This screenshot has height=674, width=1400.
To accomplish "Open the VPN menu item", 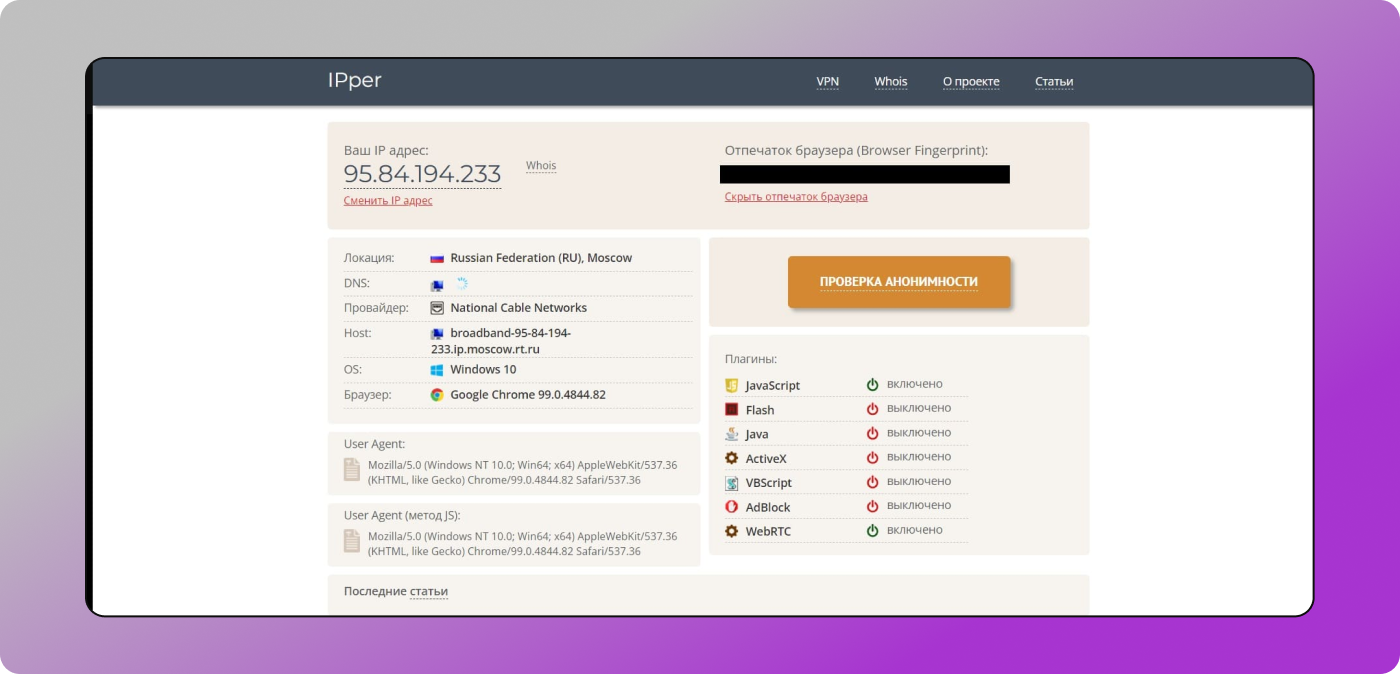I will (x=827, y=82).
